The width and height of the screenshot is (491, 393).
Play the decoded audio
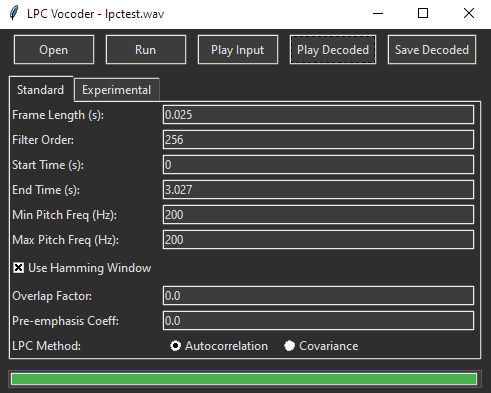click(333, 50)
